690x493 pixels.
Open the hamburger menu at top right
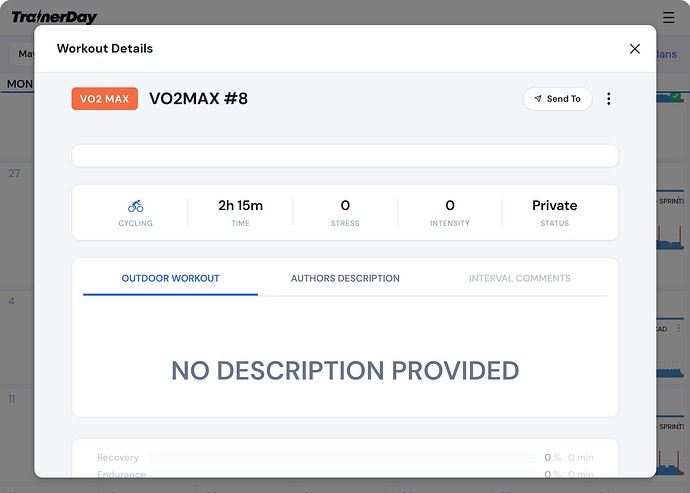pyautogui.click(x=668, y=18)
